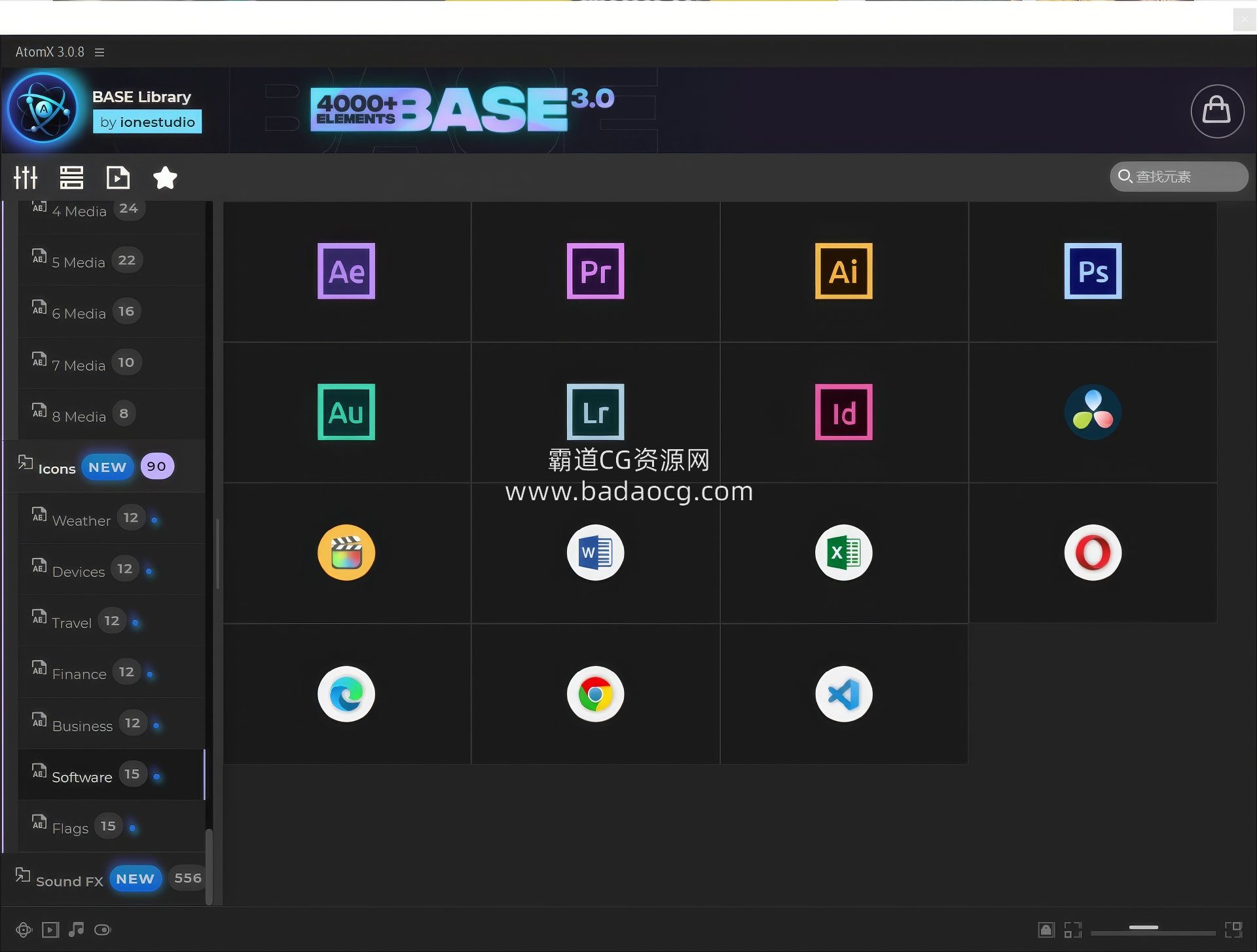Adjust the thumbnail size slider
Image resolution: width=1257 pixels, height=952 pixels.
coord(1152,930)
